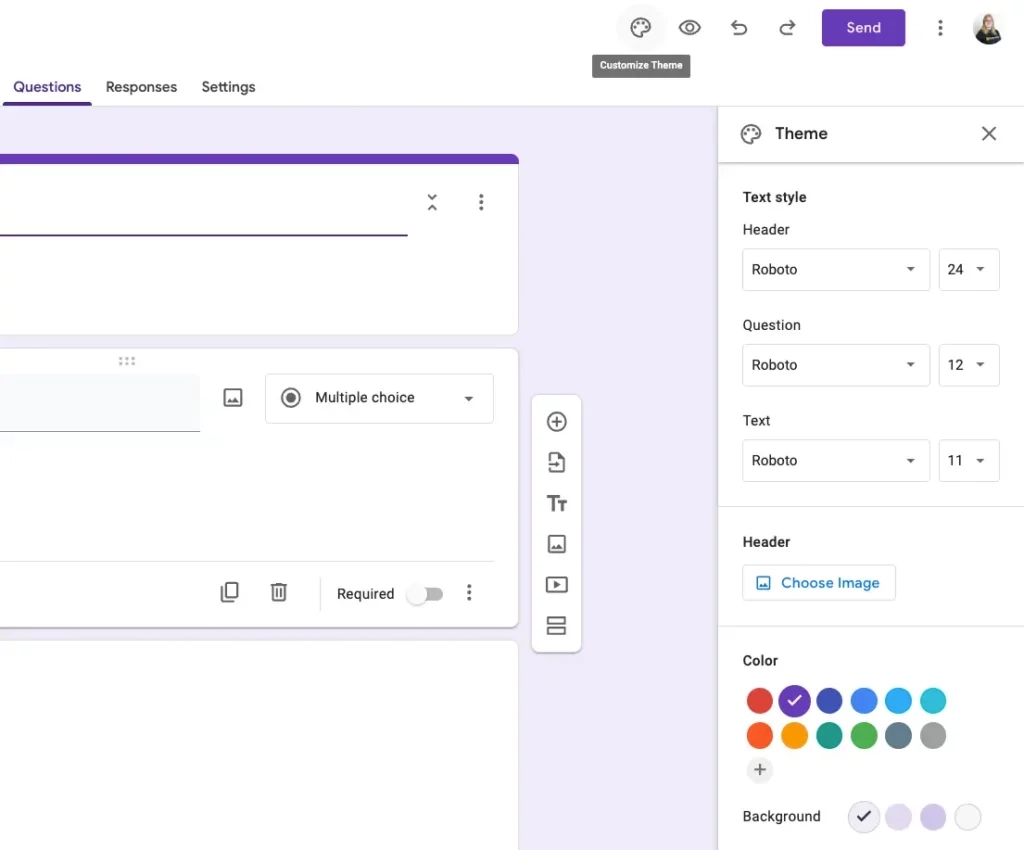Select the red theme color swatch
1024x850 pixels.
pyautogui.click(x=760, y=701)
